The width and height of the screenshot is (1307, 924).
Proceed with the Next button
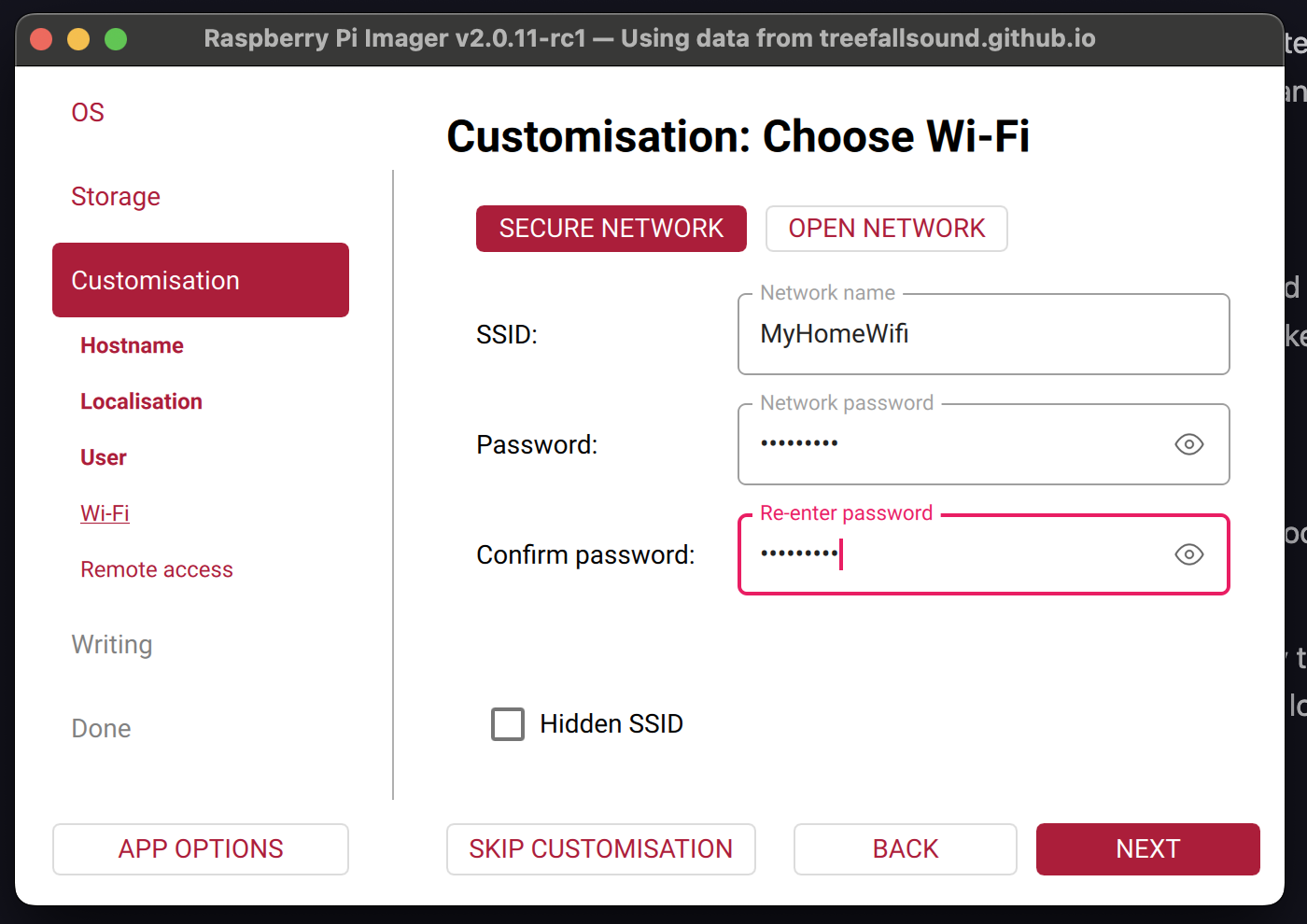click(1148, 849)
